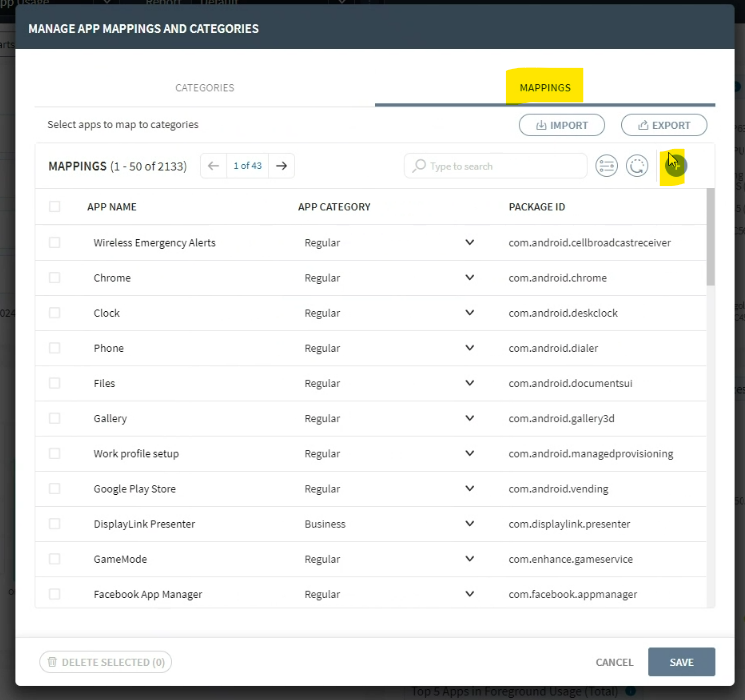Expand category dropdown for Facebook App Manager
Viewport: 745px width, 700px height.
(x=469, y=594)
